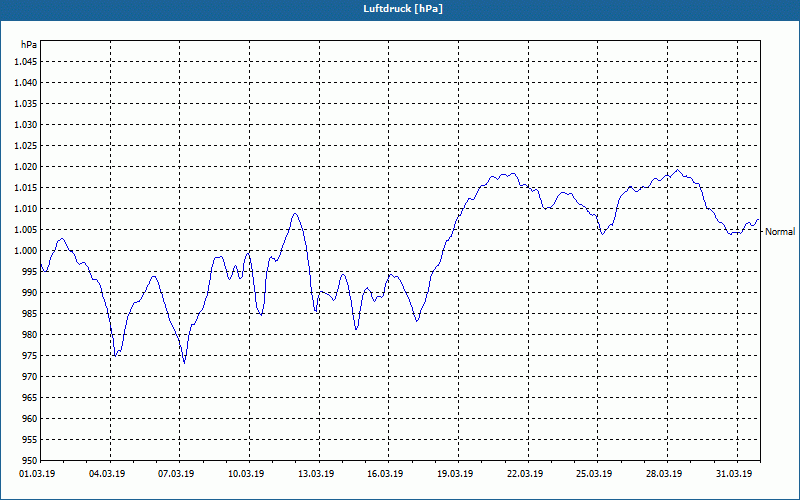The image size is (800, 500).
Task: Click the 995 y-axis value
Action: click(x=30, y=271)
